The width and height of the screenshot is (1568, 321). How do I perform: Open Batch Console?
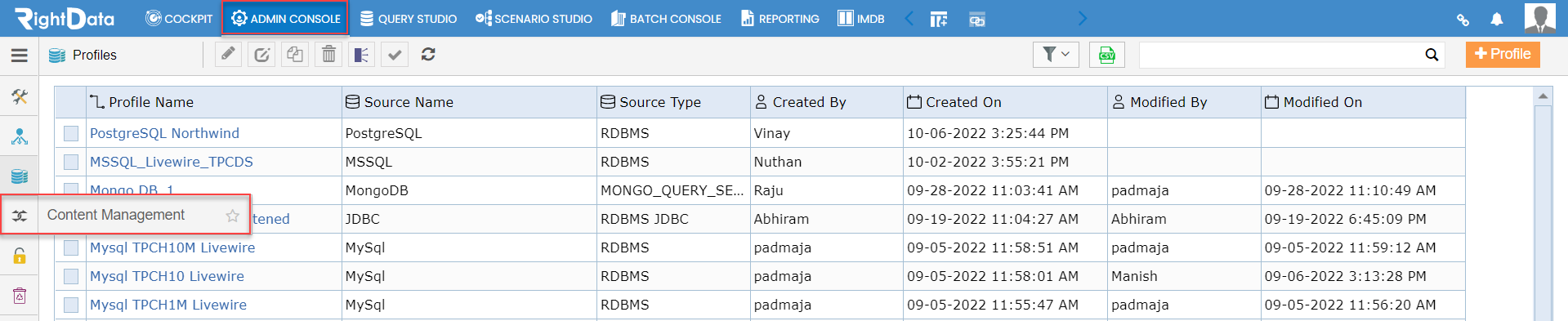(x=666, y=18)
